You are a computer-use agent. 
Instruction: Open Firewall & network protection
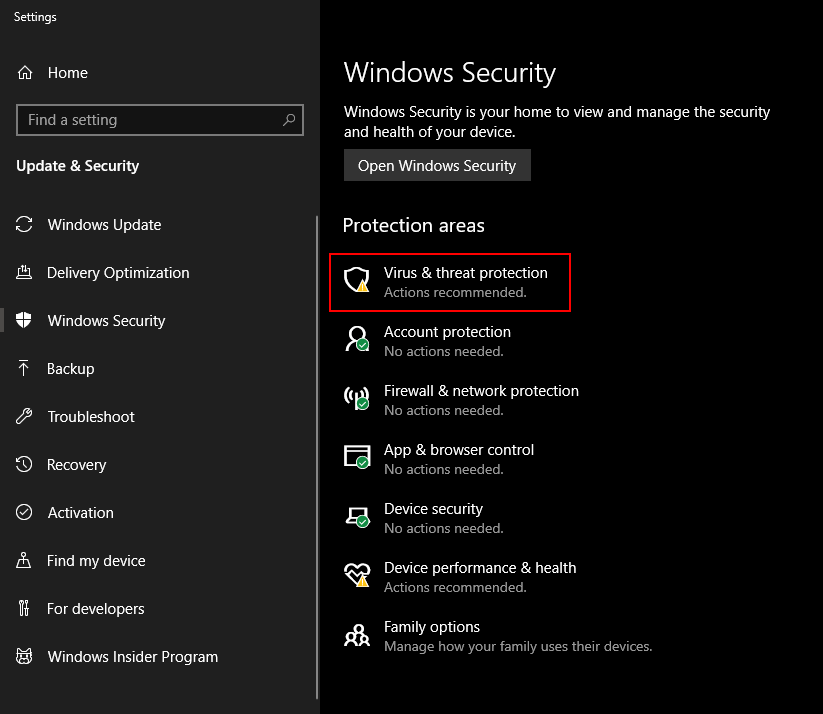tap(461, 400)
